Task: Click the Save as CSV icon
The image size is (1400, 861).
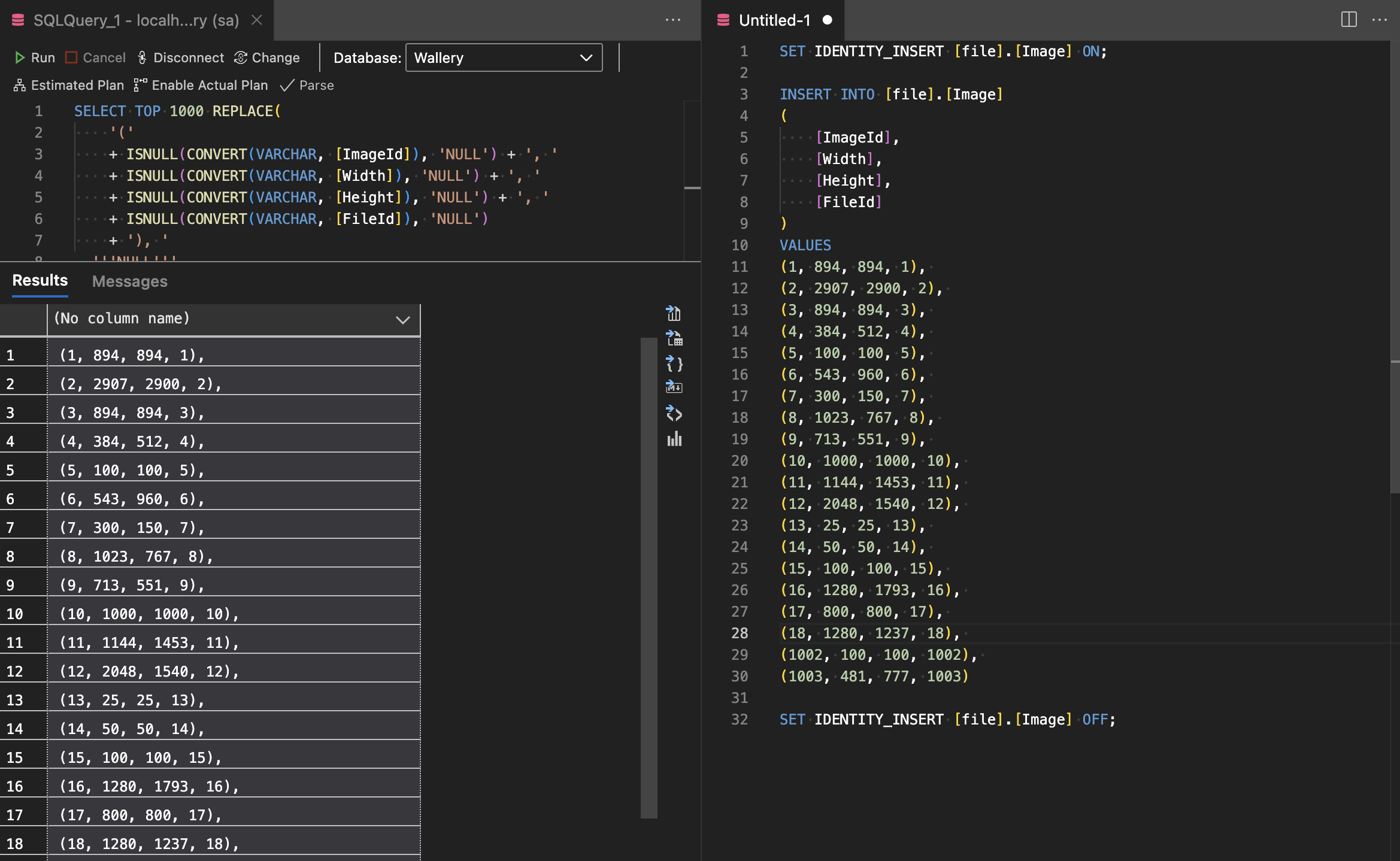Action: (x=674, y=313)
